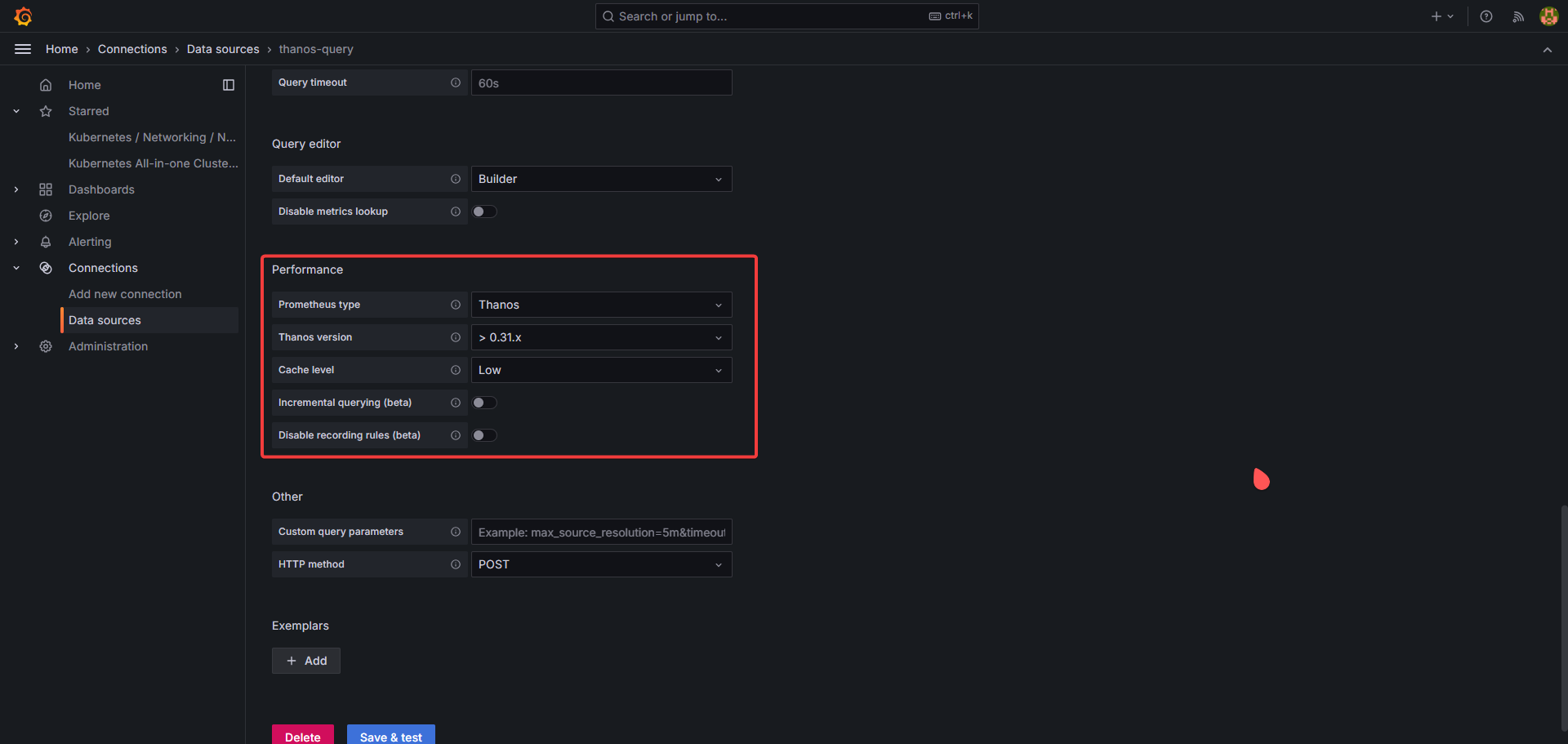Dock the sidebar menu panel icon
This screenshot has height=744, width=1568.
pyautogui.click(x=229, y=85)
